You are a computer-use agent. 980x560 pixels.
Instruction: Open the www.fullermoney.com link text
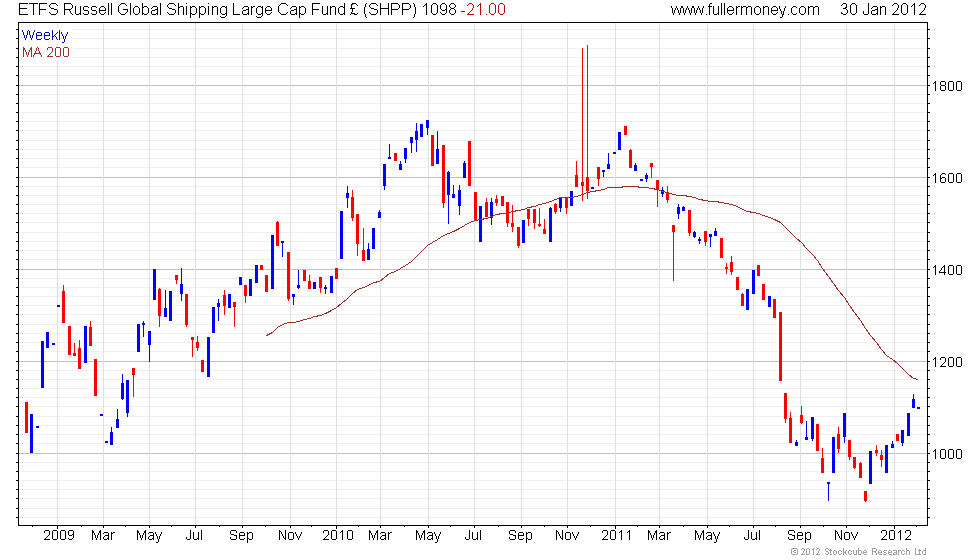click(x=745, y=10)
